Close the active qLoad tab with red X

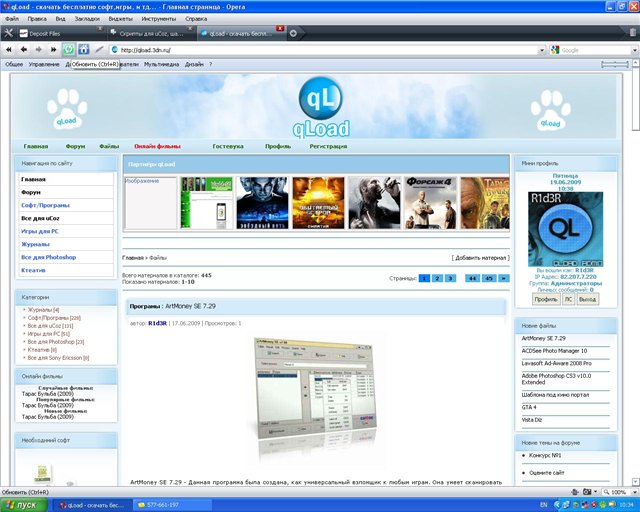[280, 28]
